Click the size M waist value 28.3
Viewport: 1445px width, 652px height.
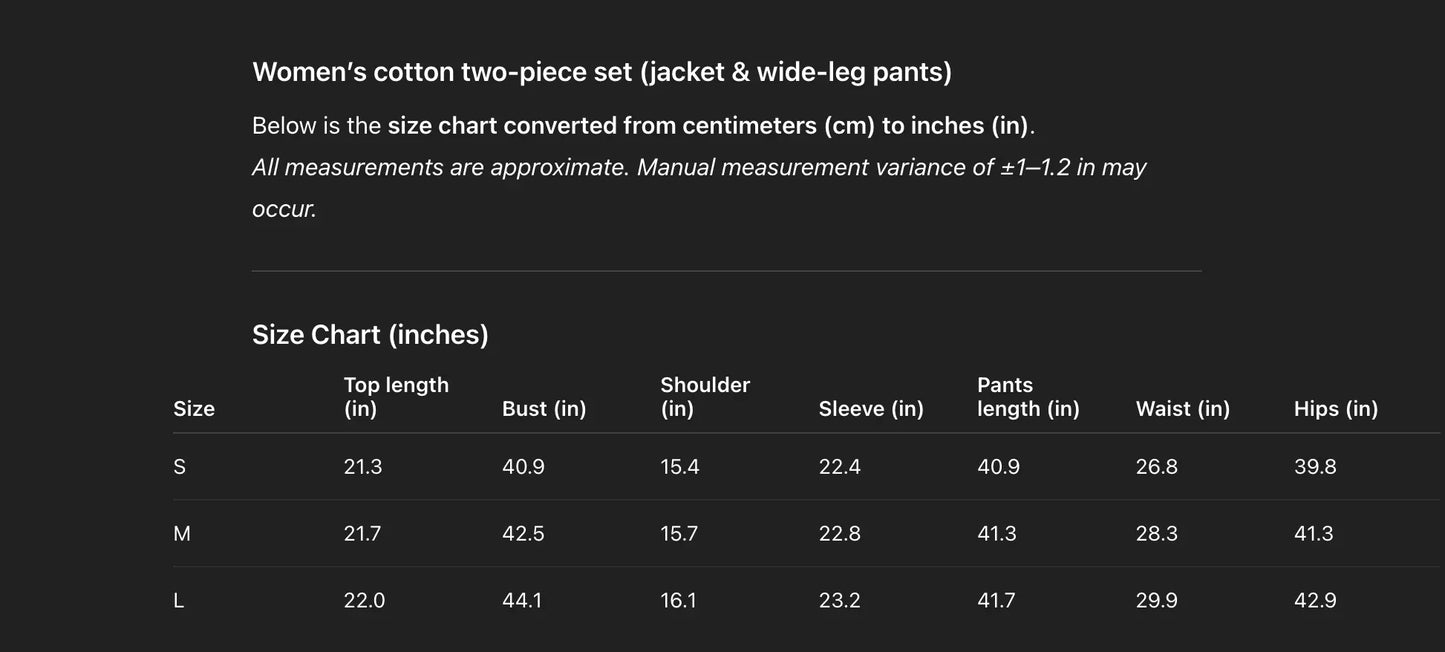pos(1157,534)
